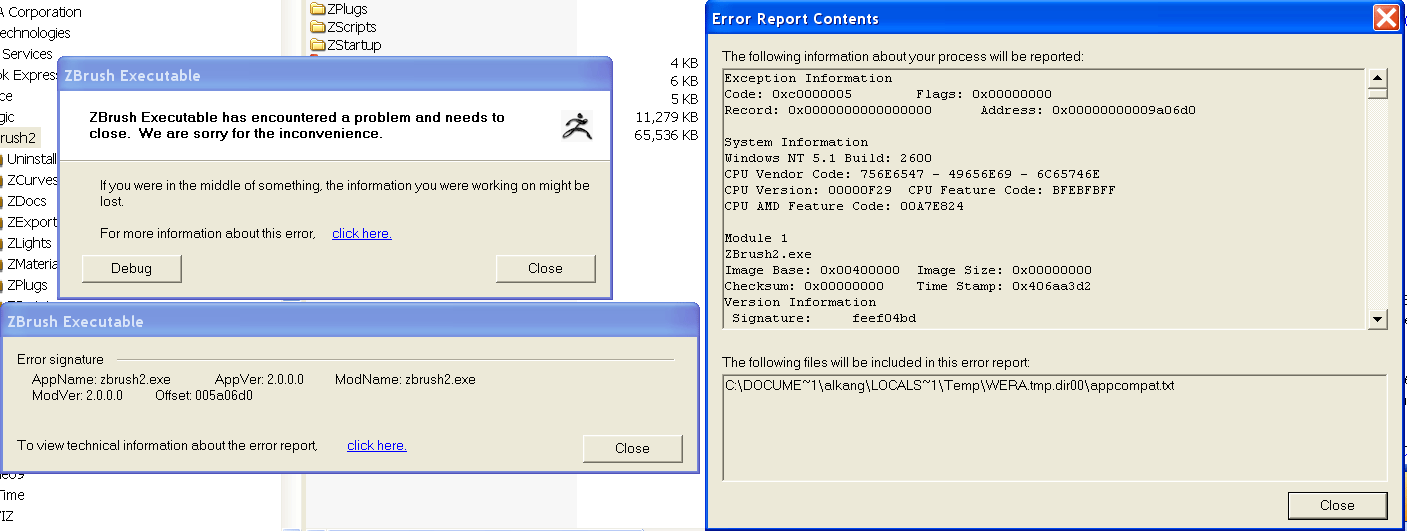This screenshot has height=531, width=1407.
Task: Click 'Module 1' line in report
Action: [x=756, y=238]
